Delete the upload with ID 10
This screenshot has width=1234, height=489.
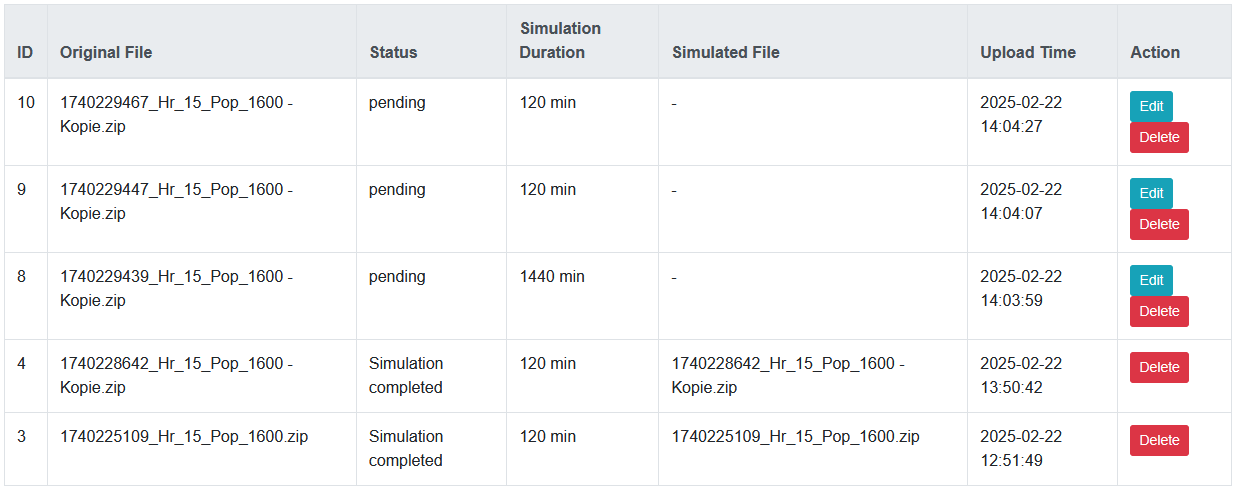pos(1159,137)
